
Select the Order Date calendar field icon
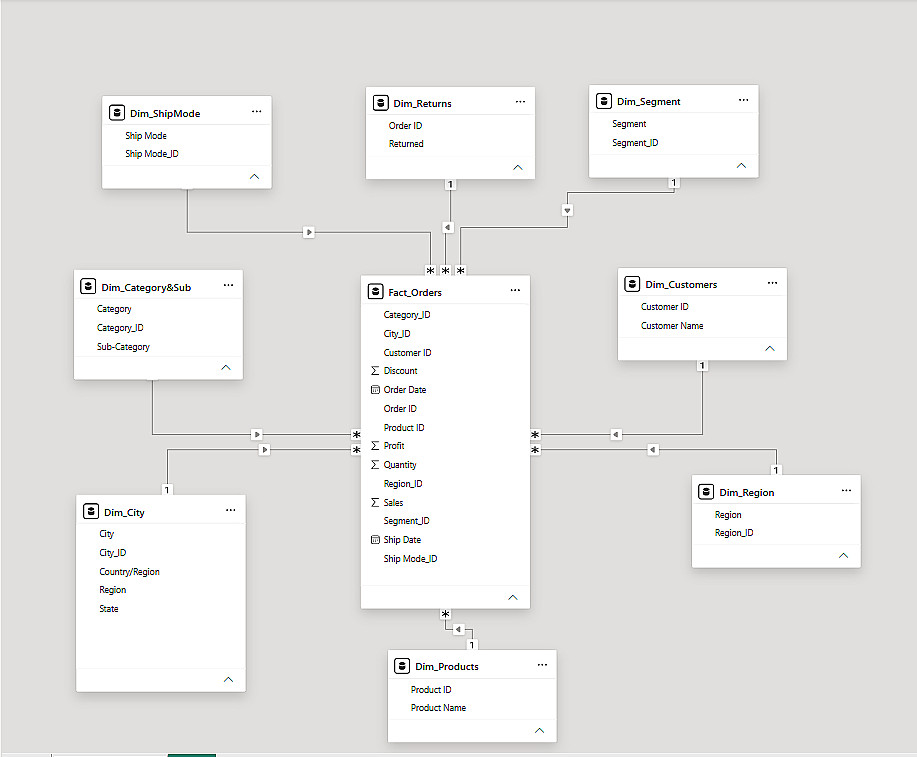click(x=375, y=390)
